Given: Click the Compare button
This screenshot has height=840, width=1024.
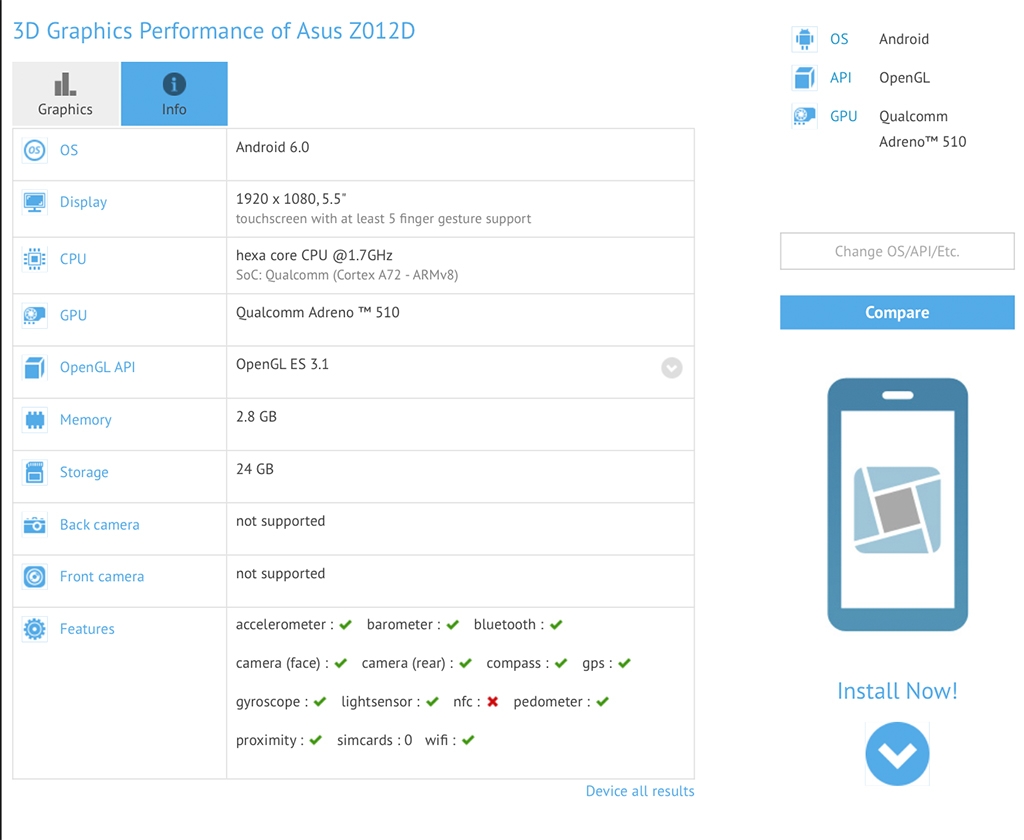Looking at the screenshot, I should coord(897,312).
